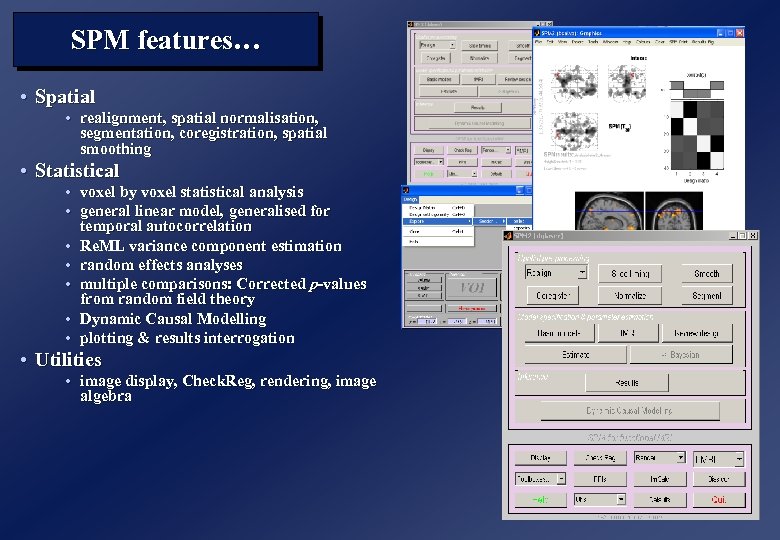Click Segment button in front SPM2 window
The height and width of the screenshot is (540, 780).
706,295
